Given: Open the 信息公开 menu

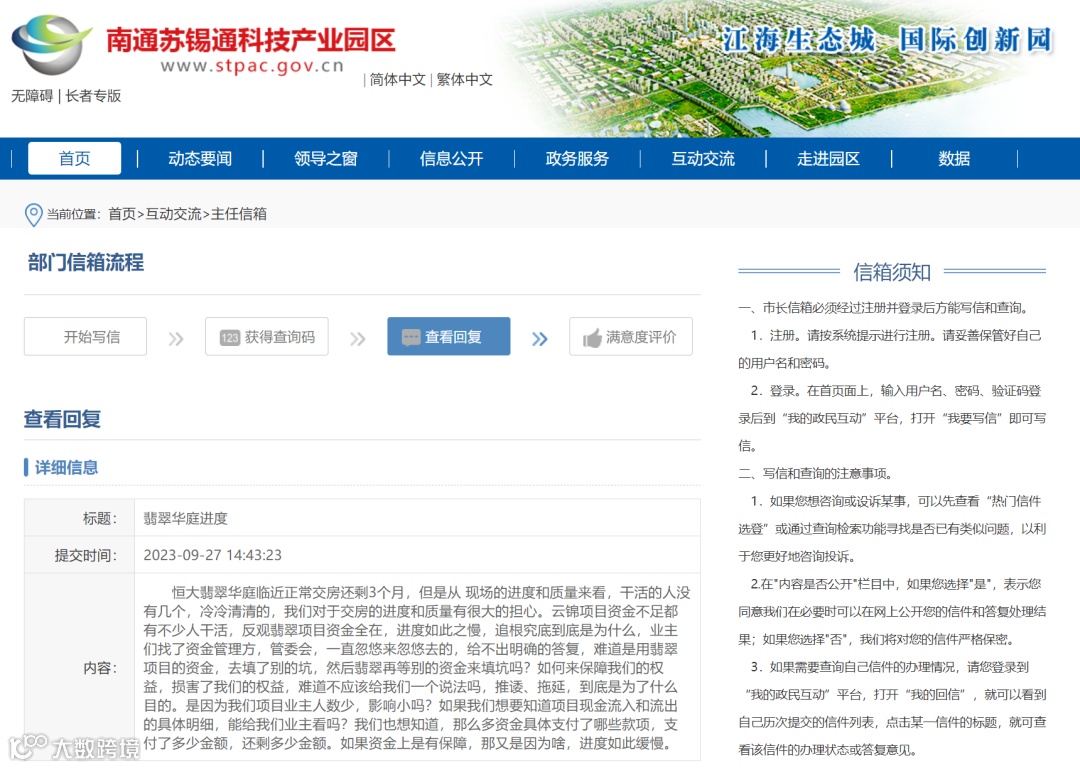Looking at the screenshot, I should pyautogui.click(x=451, y=158).
